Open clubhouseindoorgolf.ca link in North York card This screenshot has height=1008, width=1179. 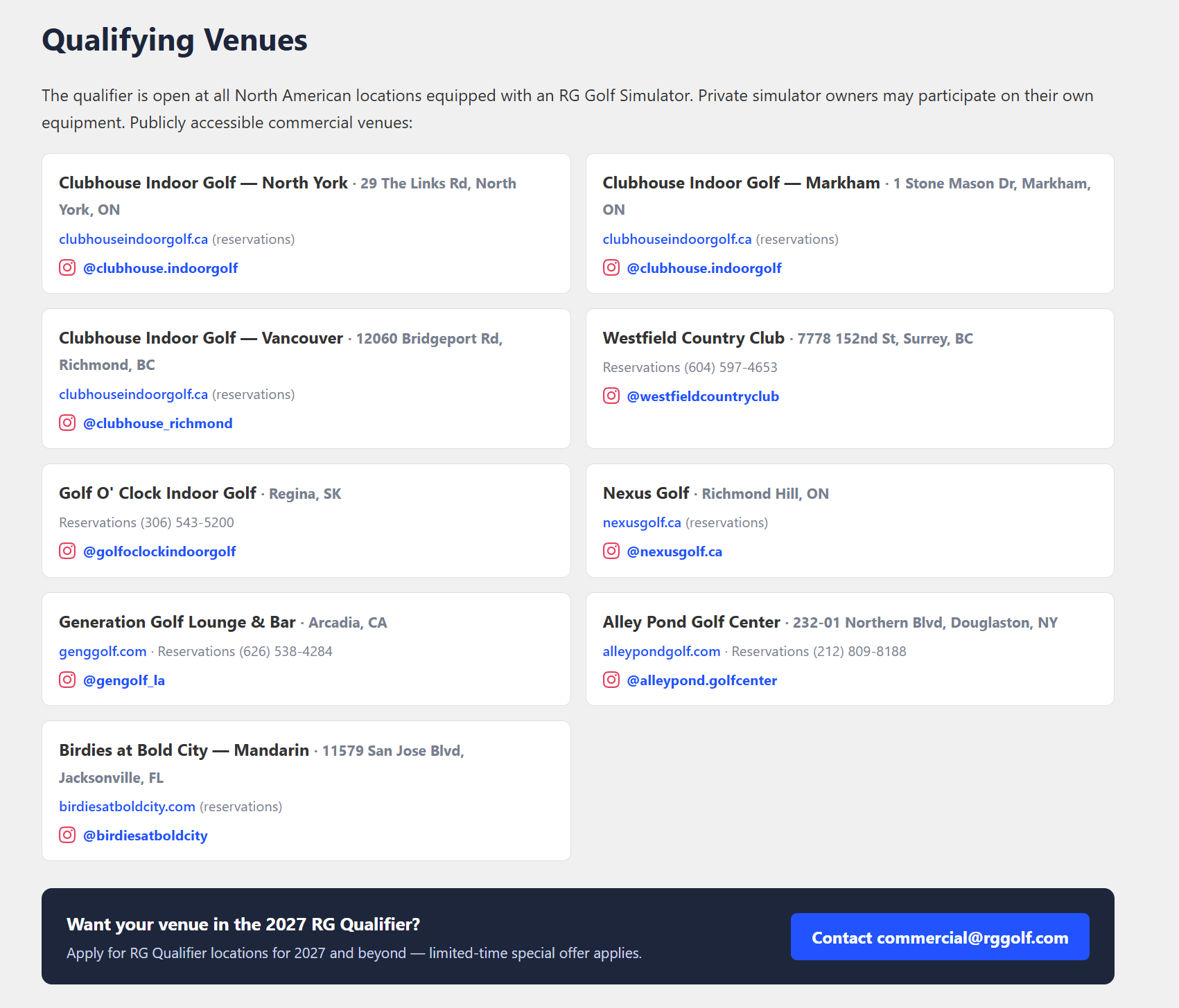(133, 239)
